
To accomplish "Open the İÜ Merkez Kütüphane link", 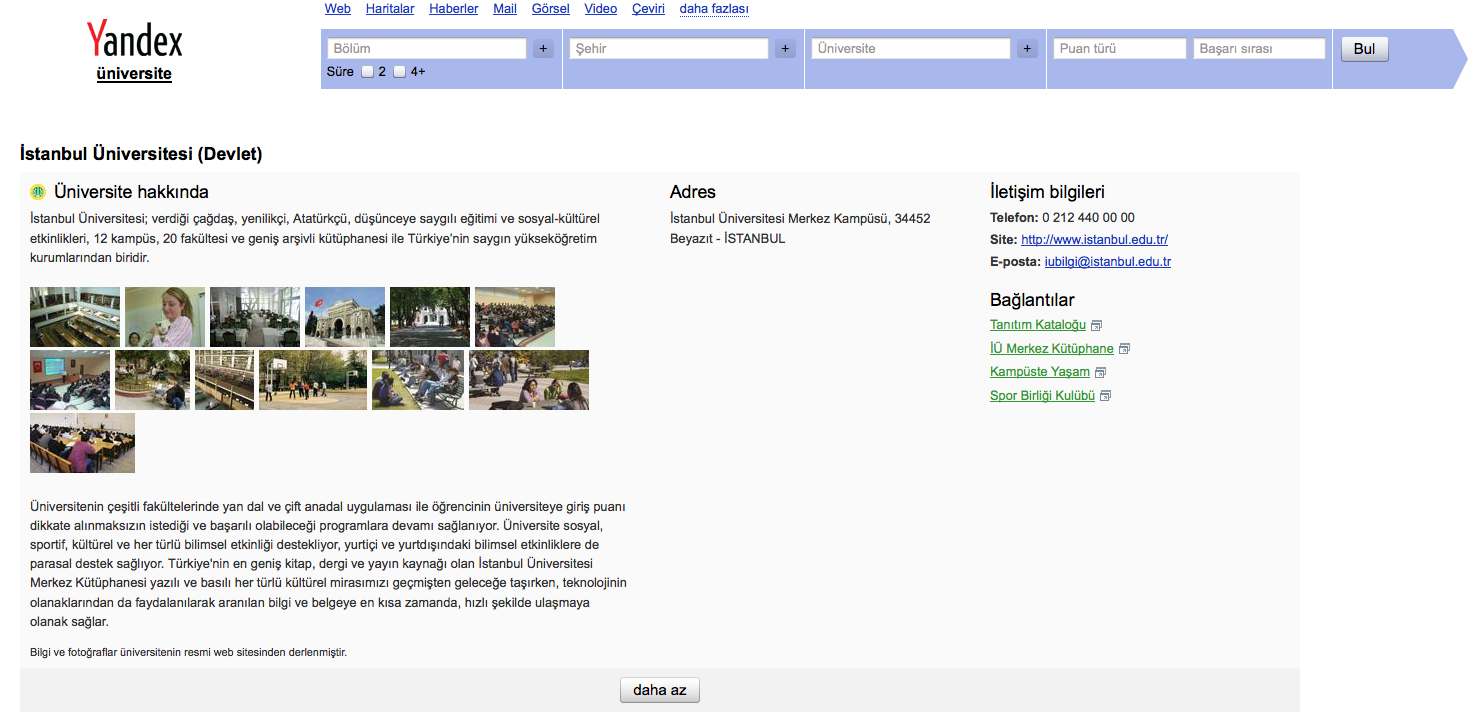I will click(x=1052, y=349).
